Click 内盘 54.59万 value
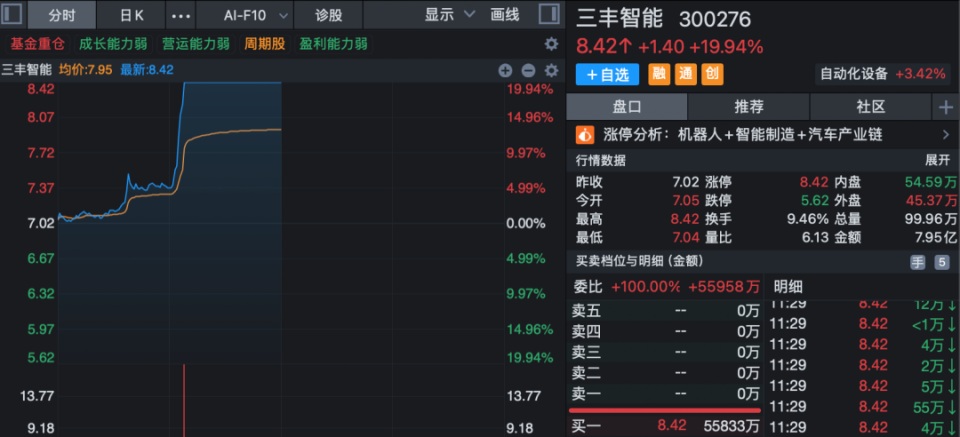Image resolution: width=960 pixels, height=437 pixels. (931, 182)
